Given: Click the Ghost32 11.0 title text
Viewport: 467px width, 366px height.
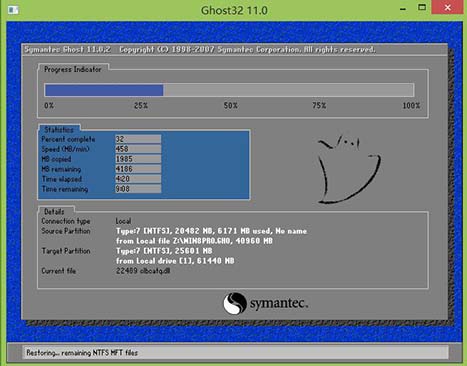Looking at the screenshot, I should pos(234,10).
